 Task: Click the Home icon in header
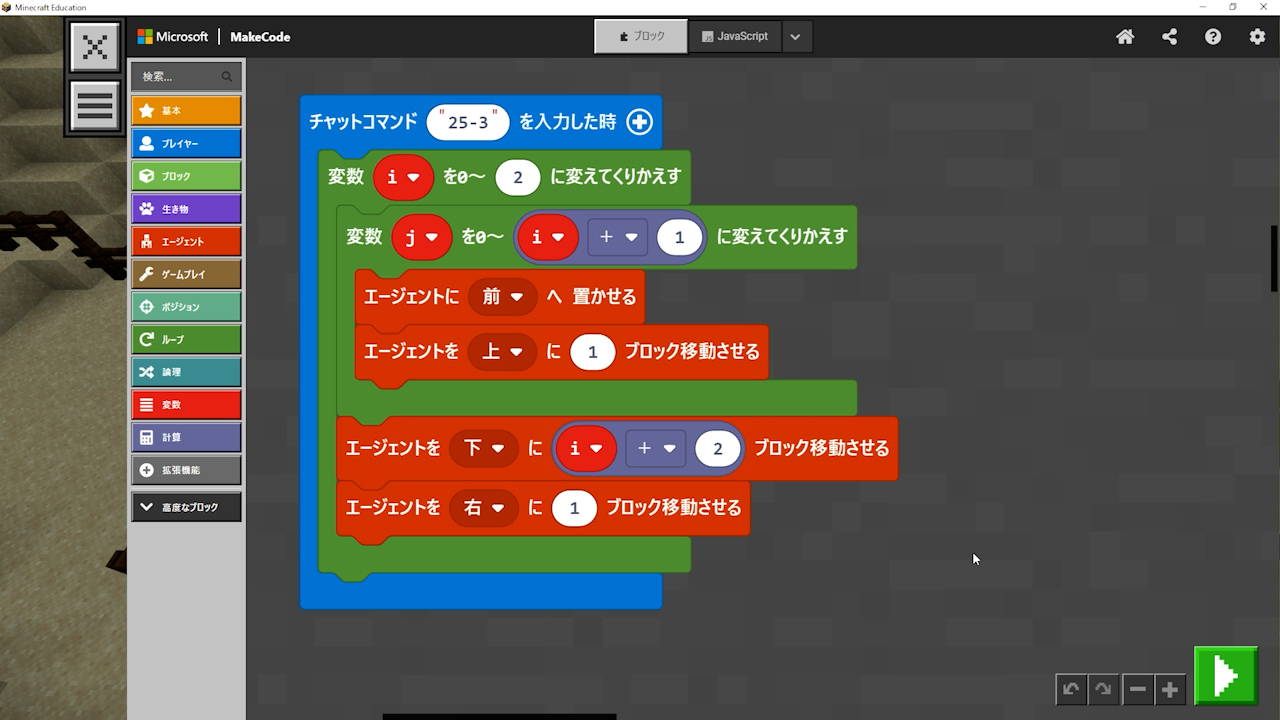click(1125, 37)
